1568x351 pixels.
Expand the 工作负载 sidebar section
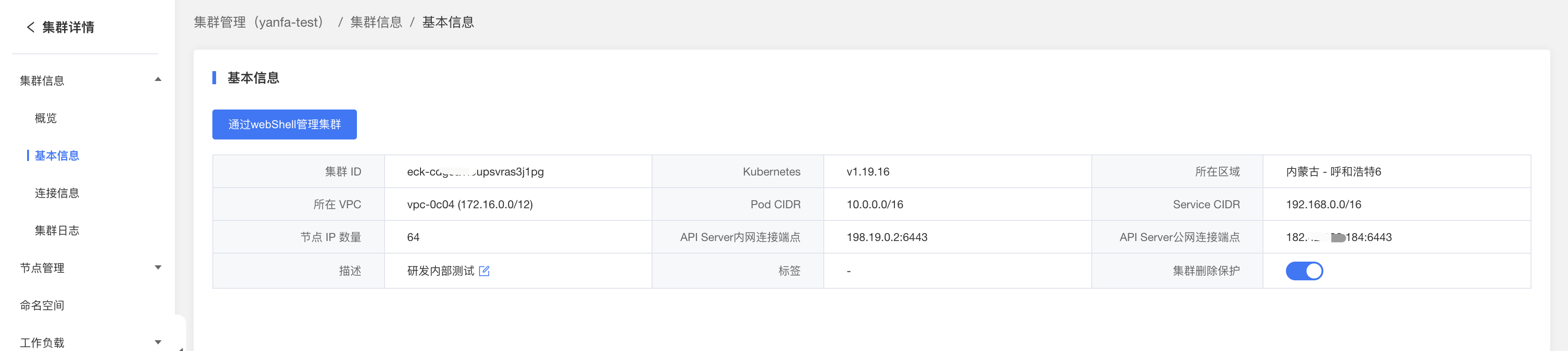158,342
